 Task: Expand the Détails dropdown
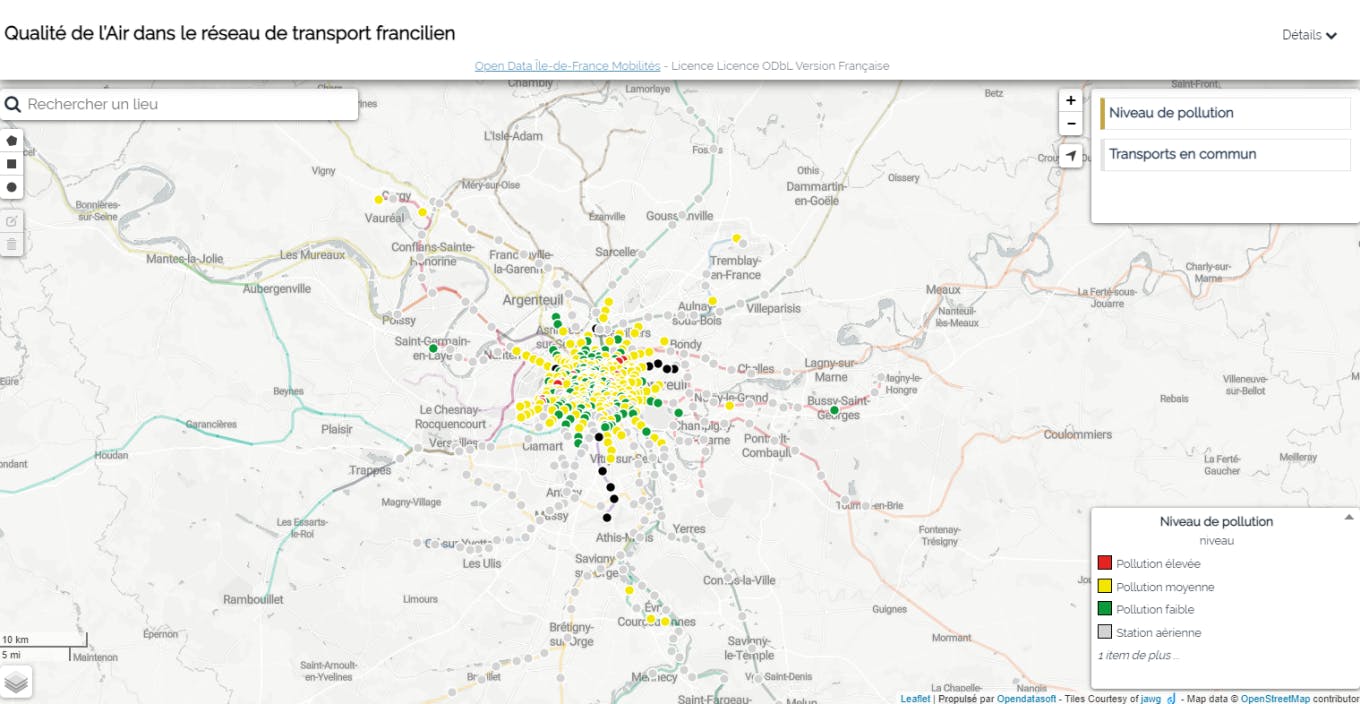click(1309, 35)
